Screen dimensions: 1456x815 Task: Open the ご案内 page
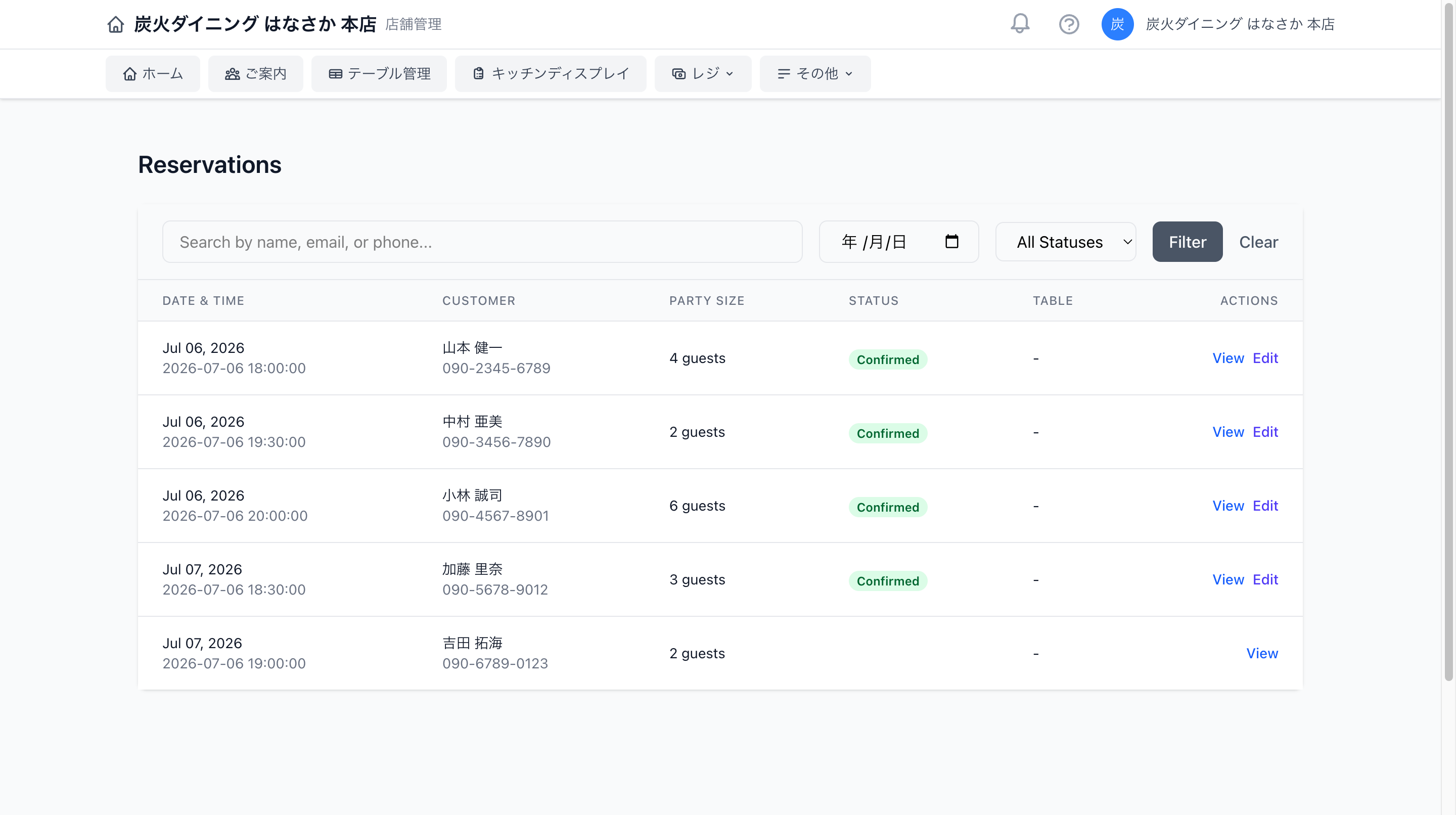pos(255,73)
